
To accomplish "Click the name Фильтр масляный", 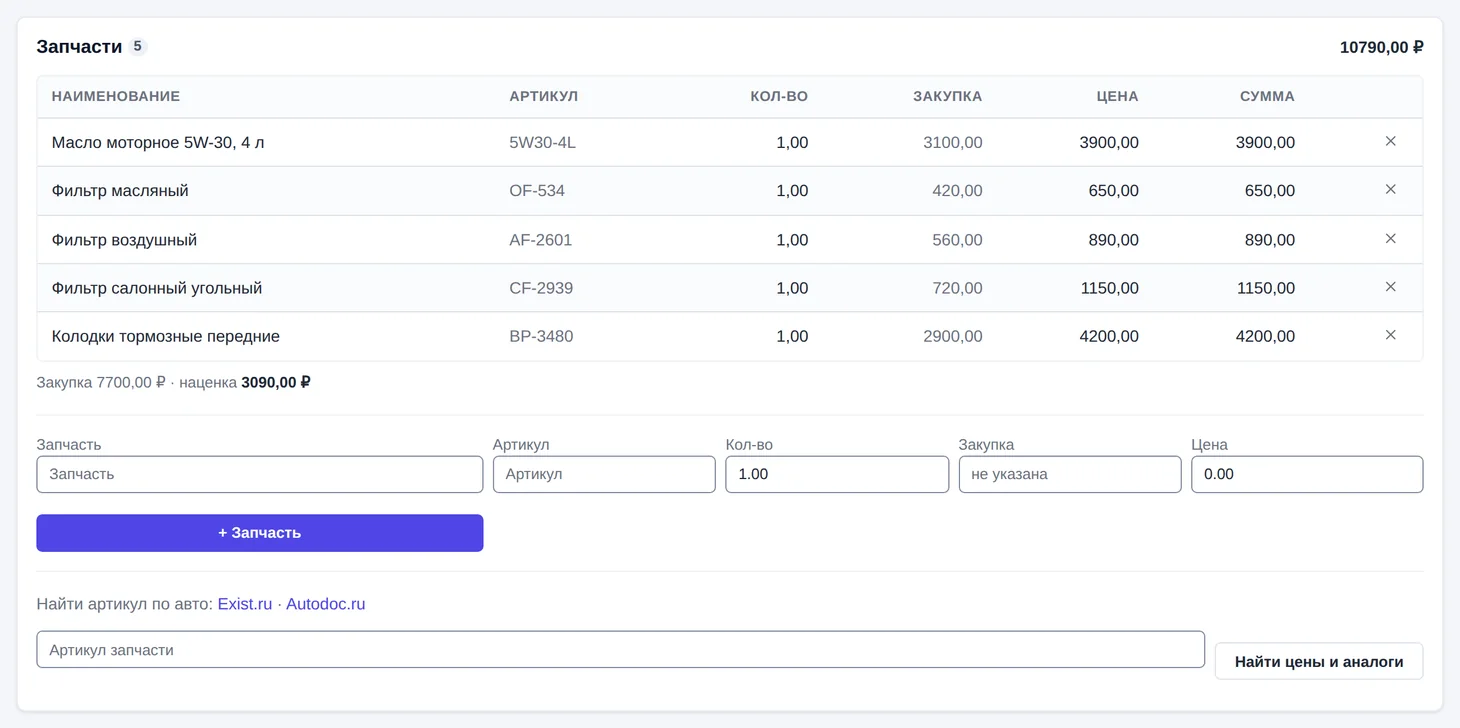I will pos(120,191).
